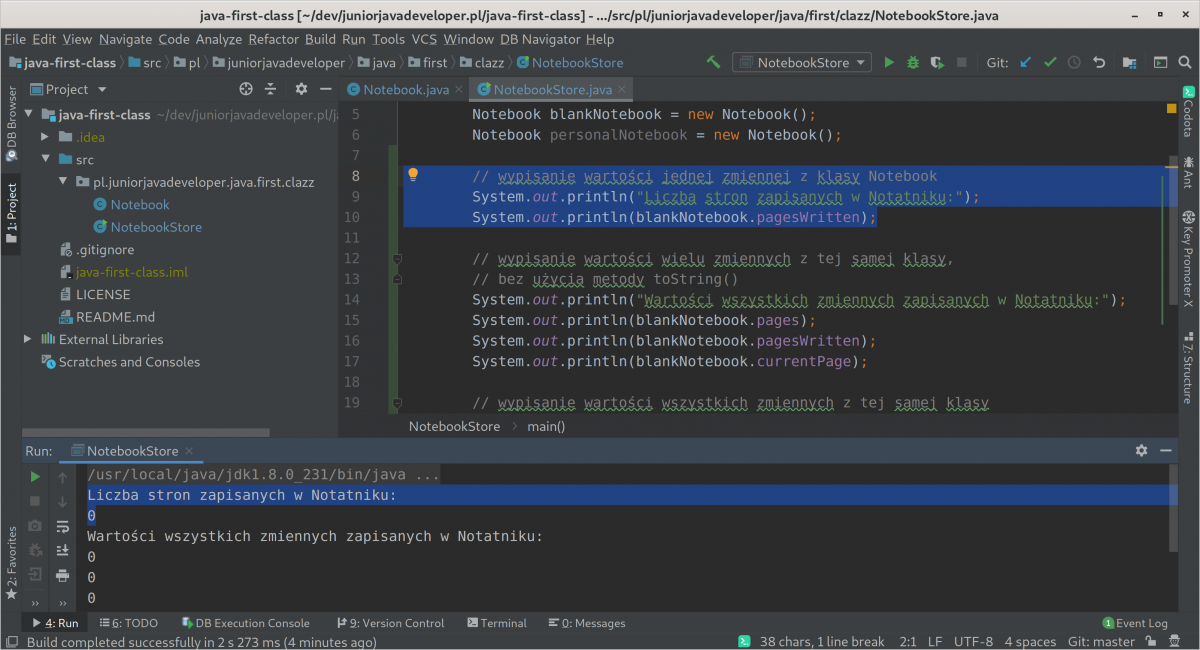The image size is (1200, 650).
Task: Open the Refactor menu
Action: (274, 39)
